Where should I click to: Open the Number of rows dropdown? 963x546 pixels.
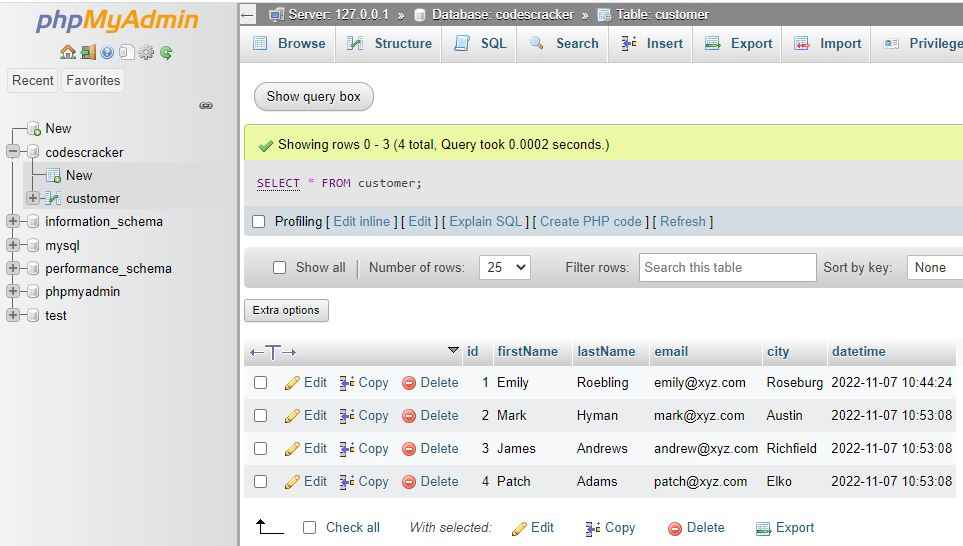(505, 267)
